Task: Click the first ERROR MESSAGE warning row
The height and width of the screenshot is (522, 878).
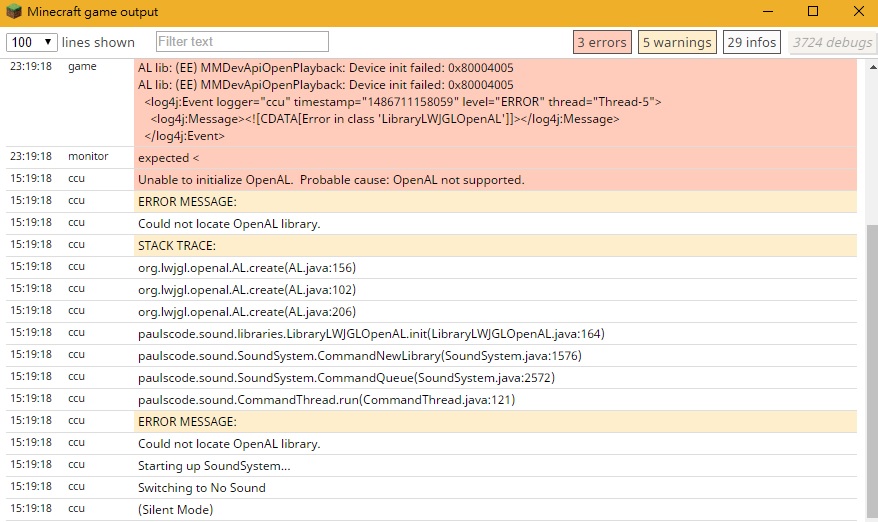Action: click(187, 202)
